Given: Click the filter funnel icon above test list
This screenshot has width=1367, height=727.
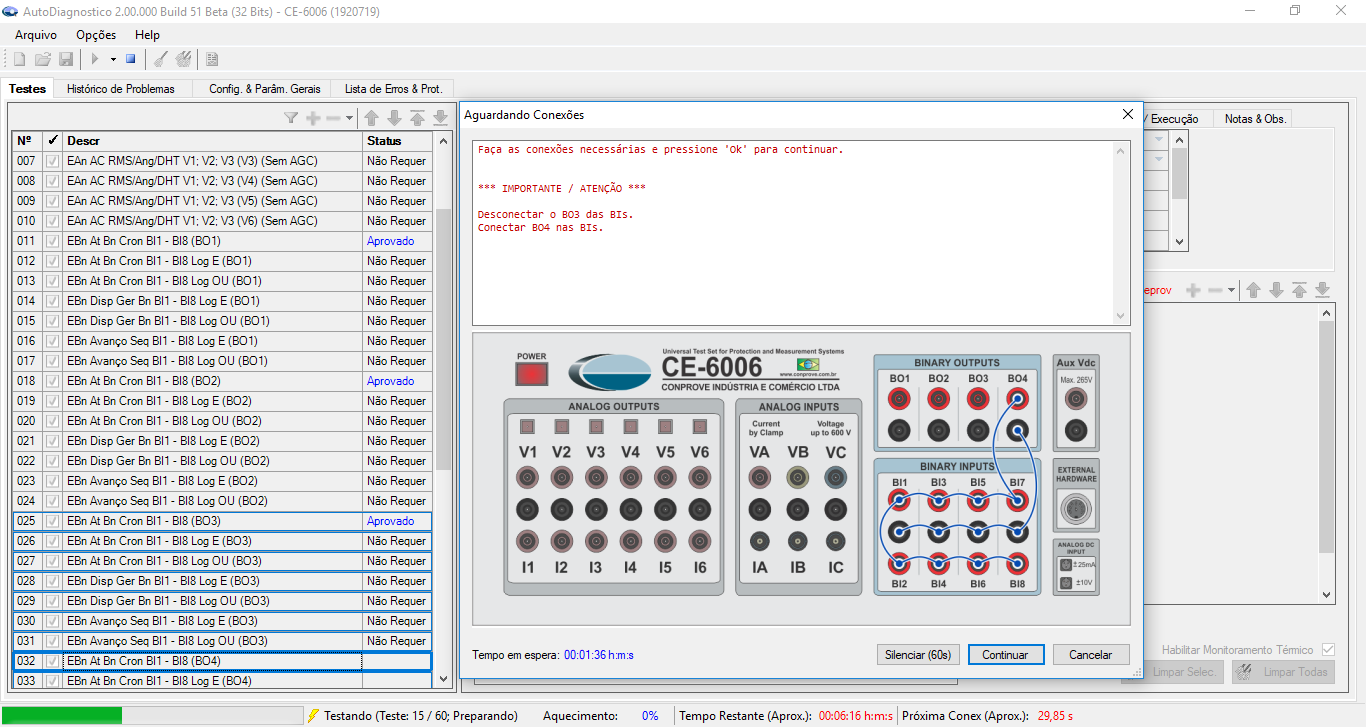Looking at the screenshot, I should click(x=291, y=118).
